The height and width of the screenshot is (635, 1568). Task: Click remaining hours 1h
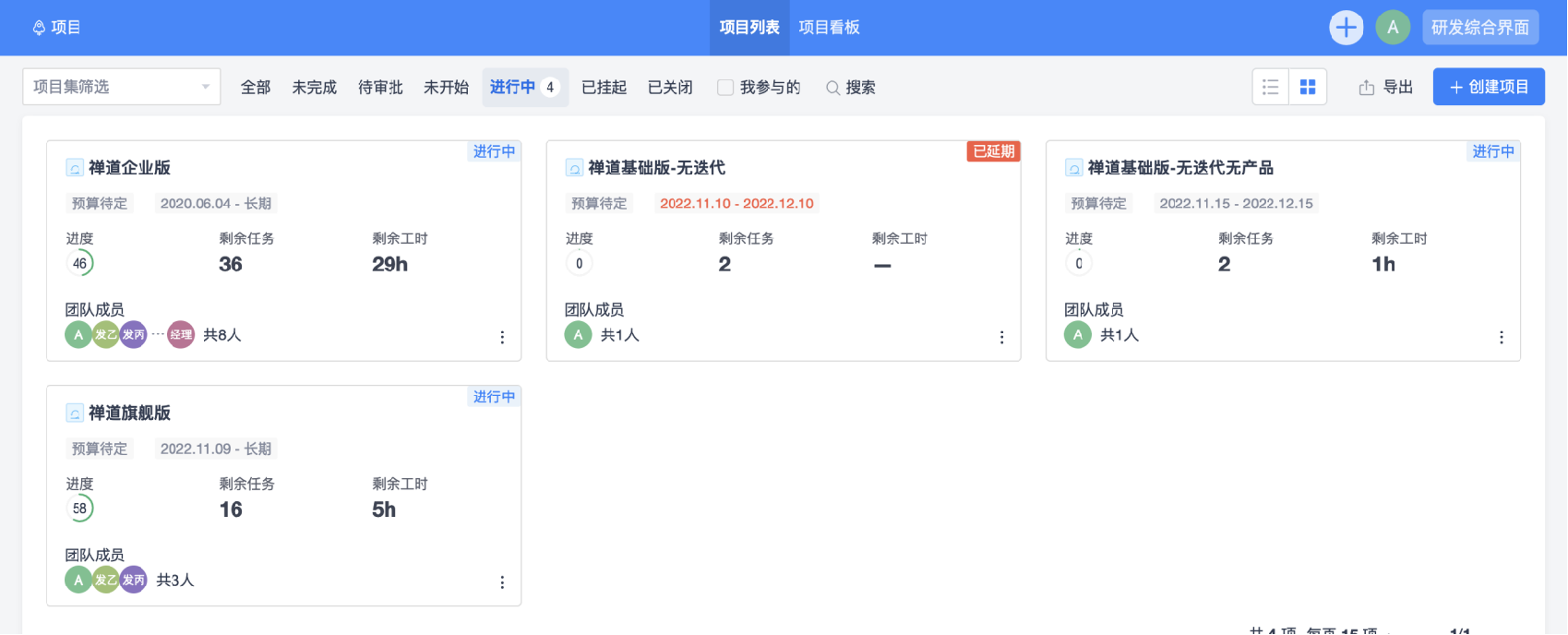pos(1383,265)
